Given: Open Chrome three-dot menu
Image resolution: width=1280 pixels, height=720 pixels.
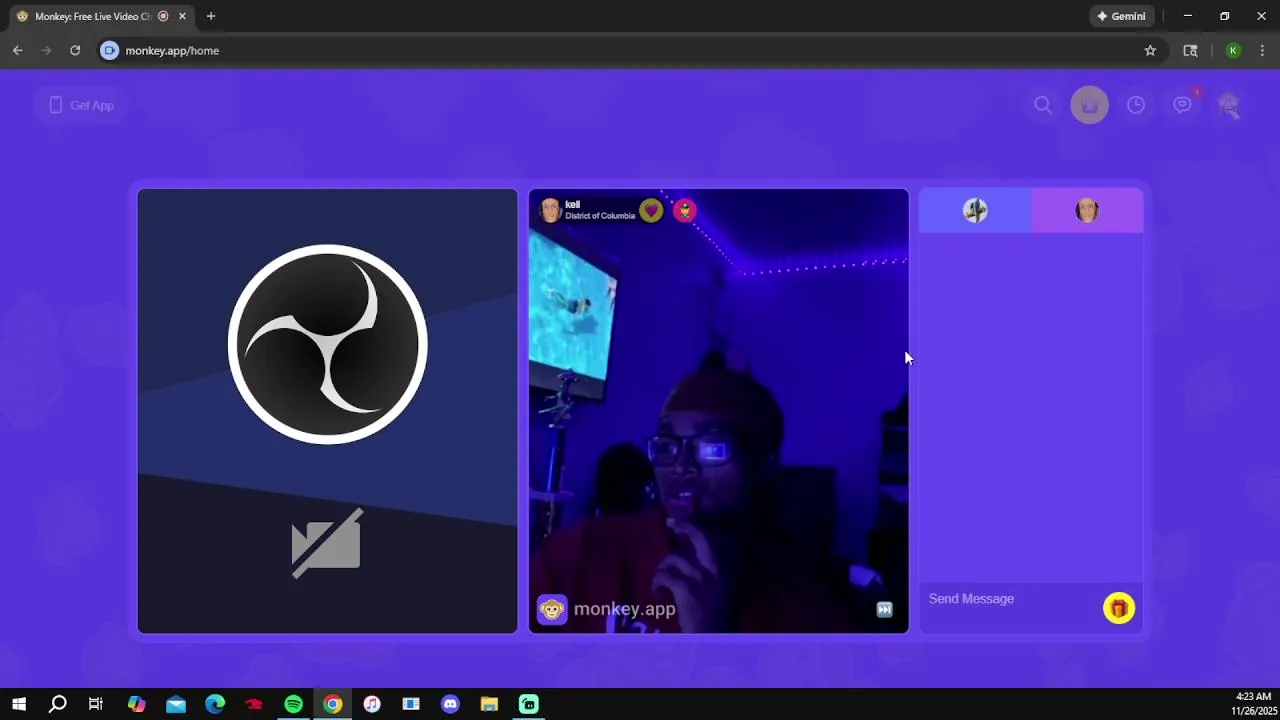Looking at the screenshot, I should coord(1262,50).
